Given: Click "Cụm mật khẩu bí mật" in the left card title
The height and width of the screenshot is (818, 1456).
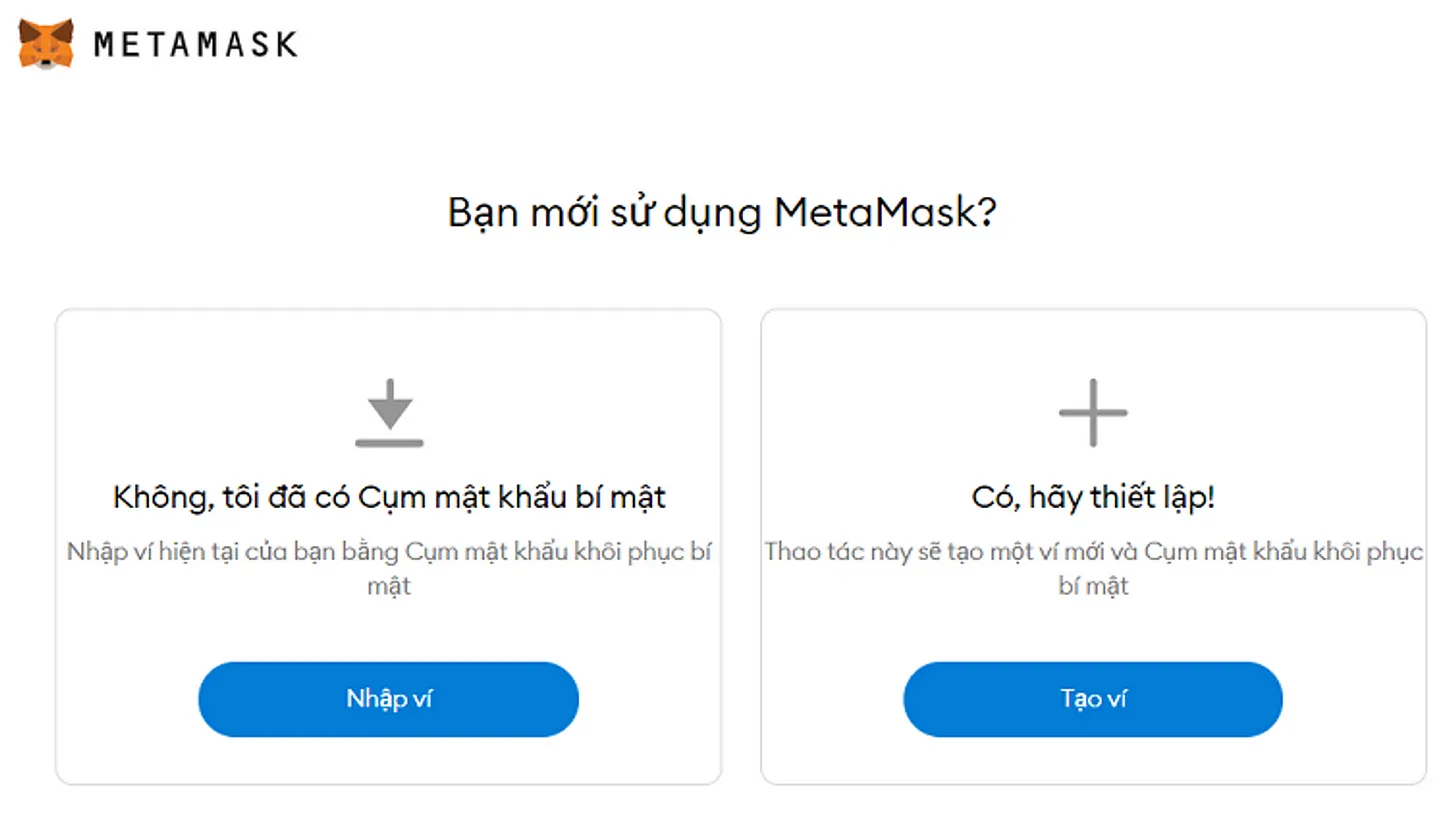Looking at the screenshot, I should 512,497.
